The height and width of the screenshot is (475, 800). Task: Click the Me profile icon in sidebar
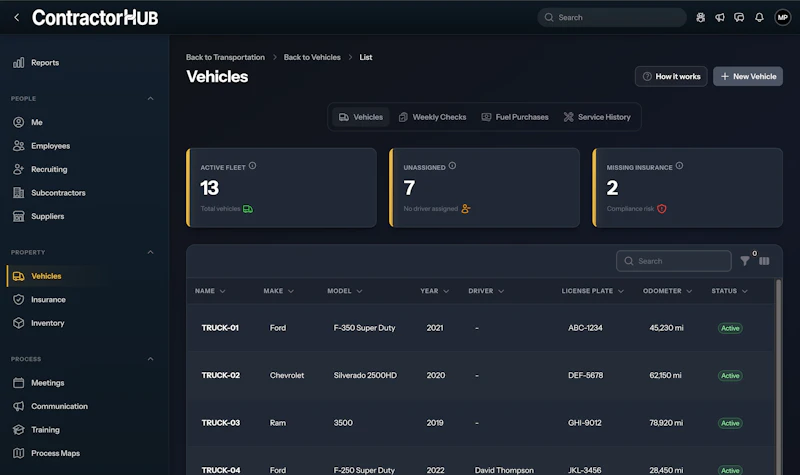coord(18,122)
